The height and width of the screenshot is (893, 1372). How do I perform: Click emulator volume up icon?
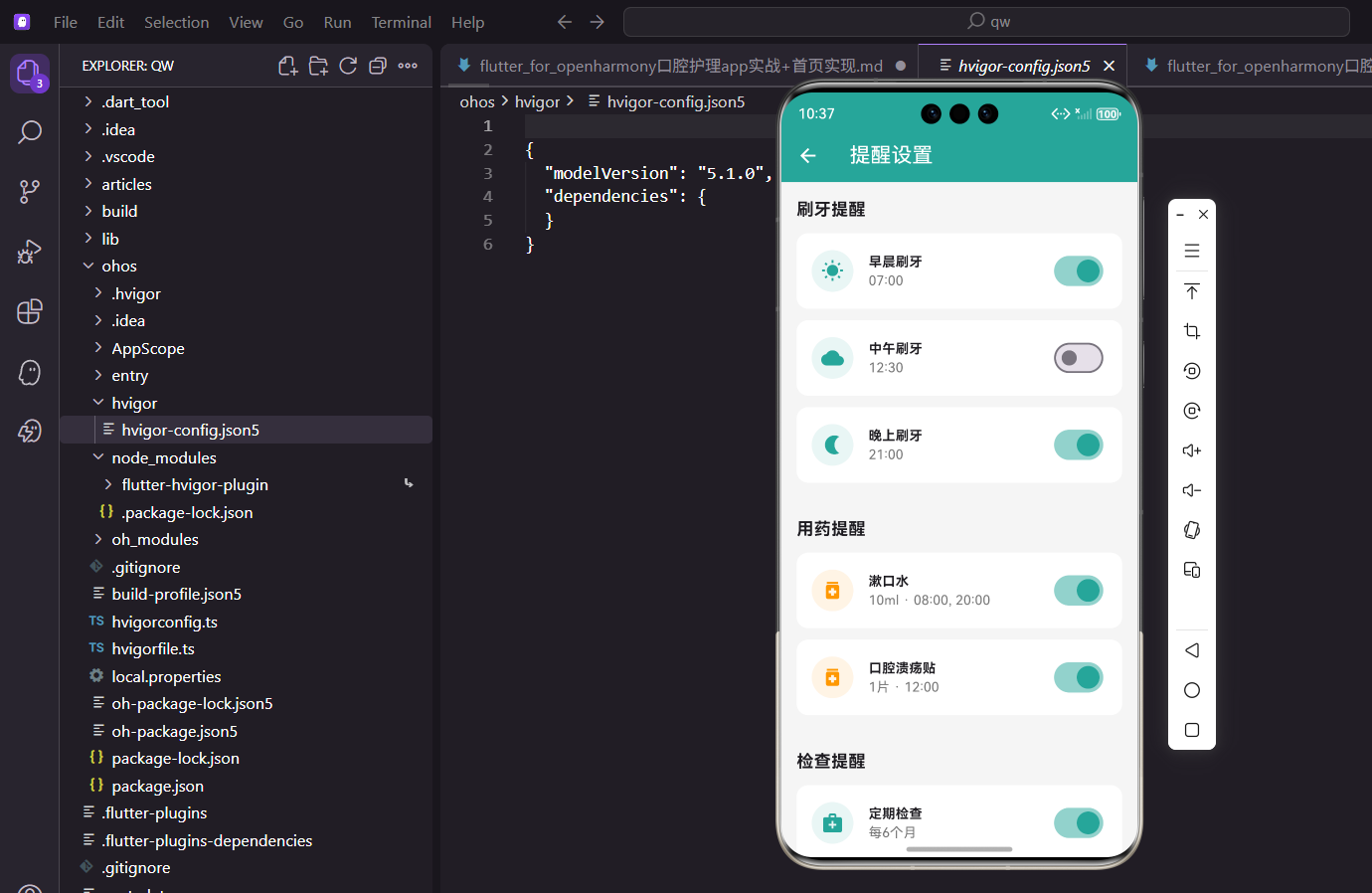[1192, 450]
